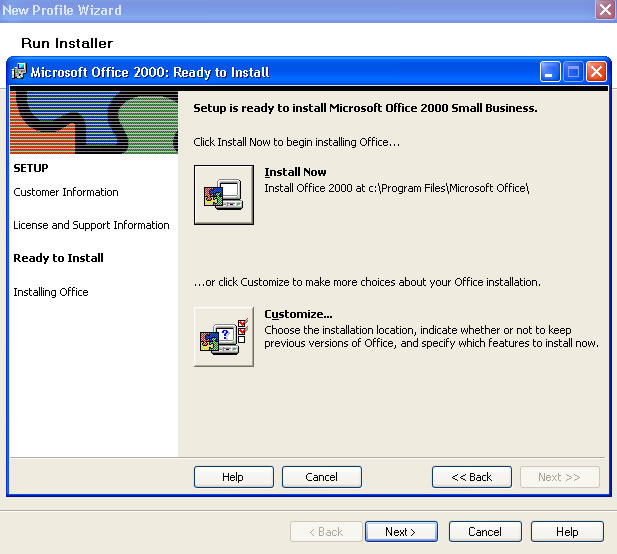
Task: Click << Back button in Office setup
Action: pyautogui.click(x=472, y=477)
